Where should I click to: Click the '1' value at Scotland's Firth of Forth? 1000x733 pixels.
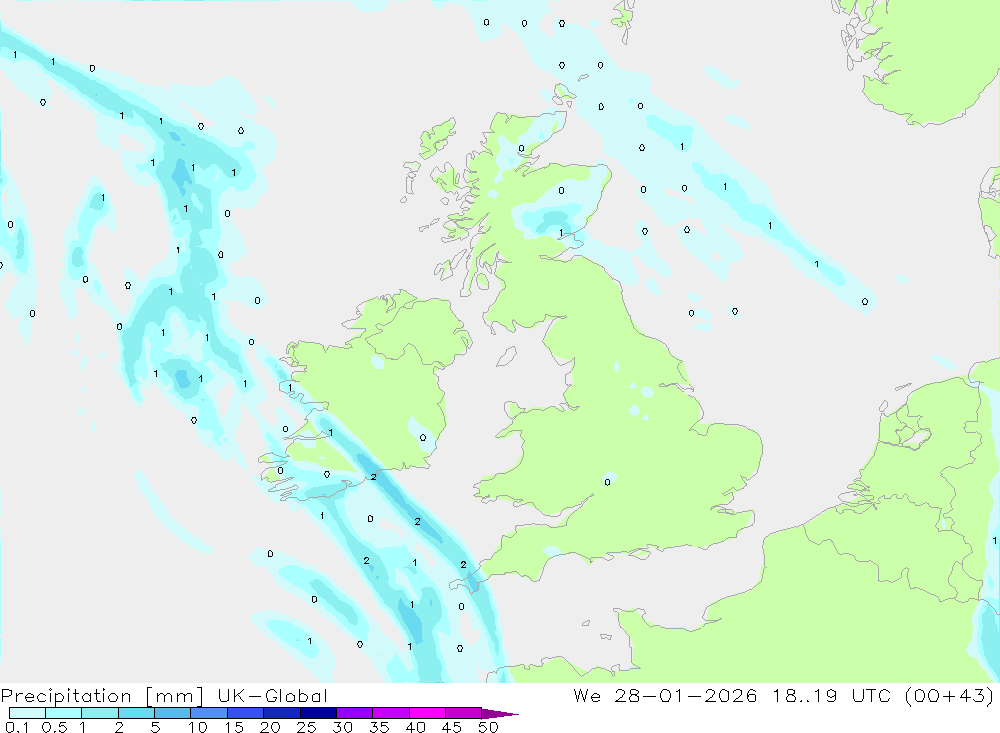click(x=561, y=233)
